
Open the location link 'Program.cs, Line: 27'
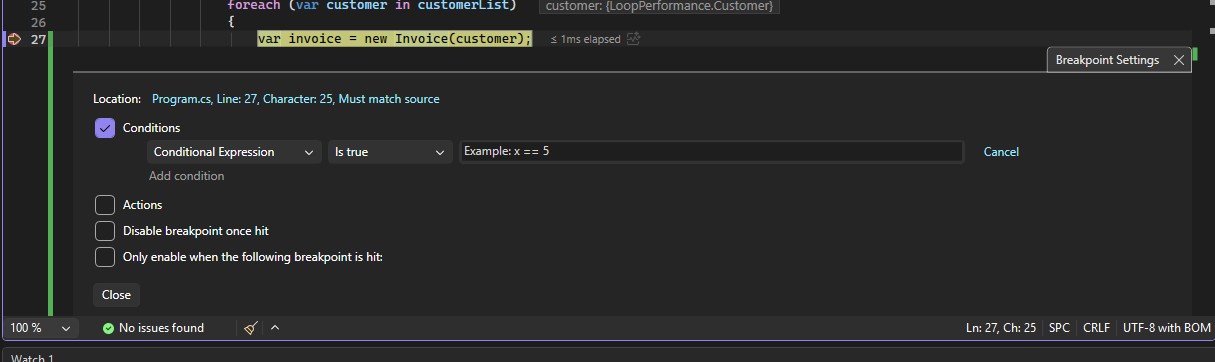[295, 99]
